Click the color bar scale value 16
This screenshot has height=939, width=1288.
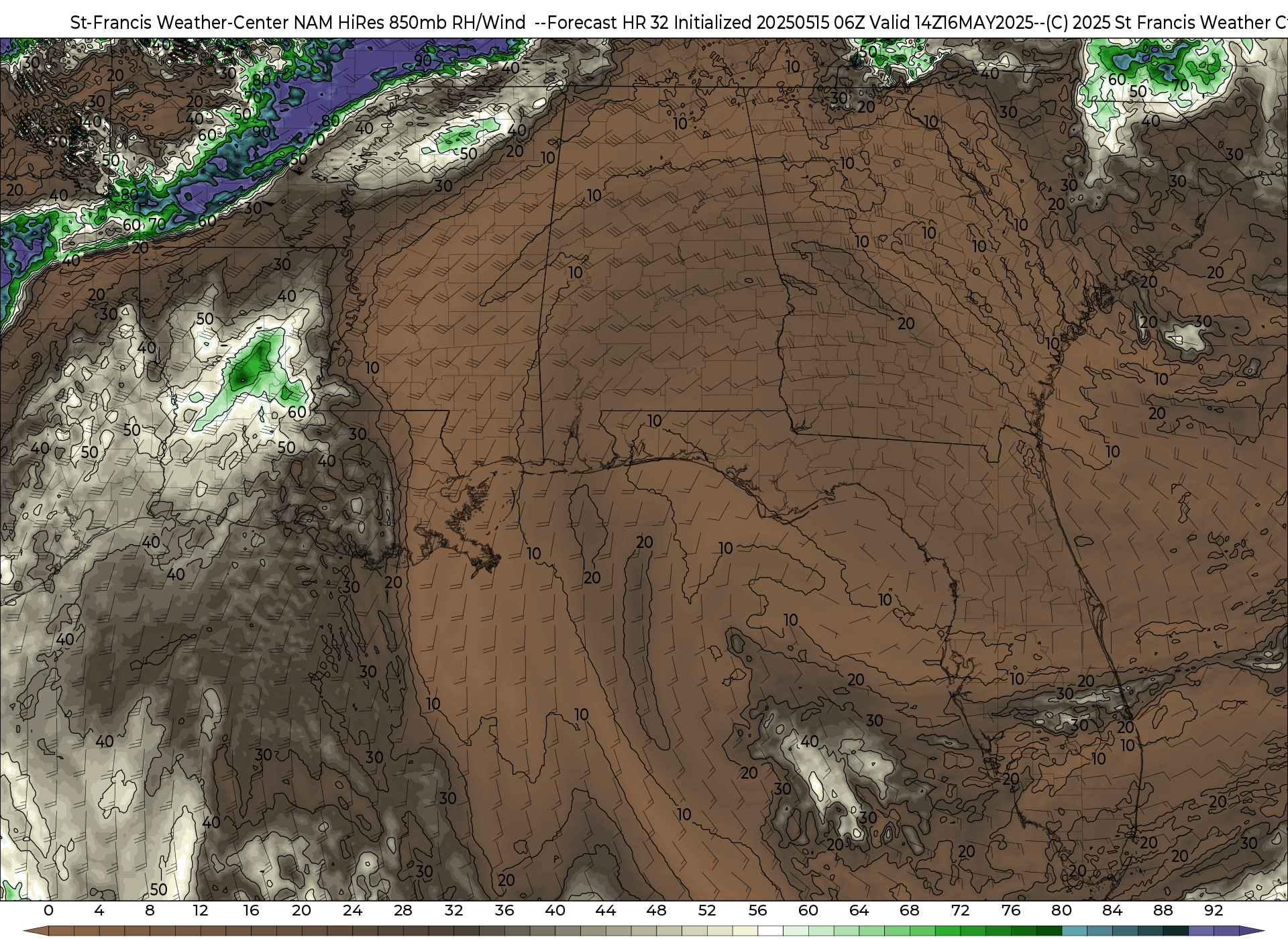251,910
